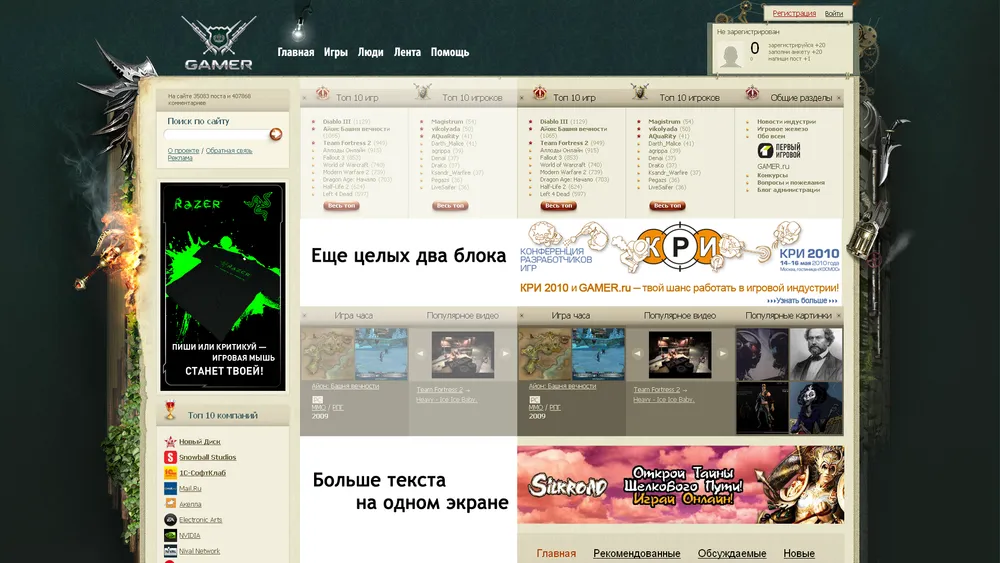Screen dimensions: 1000x563
Task: Open Игровое железо section
Action: (783, 129)
